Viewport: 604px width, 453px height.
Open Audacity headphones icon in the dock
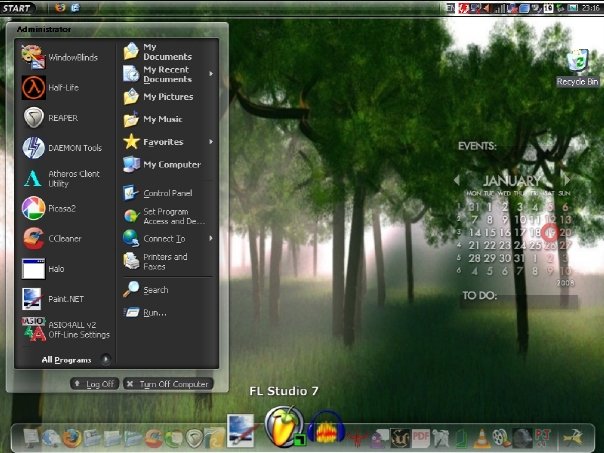click(326, 428)
